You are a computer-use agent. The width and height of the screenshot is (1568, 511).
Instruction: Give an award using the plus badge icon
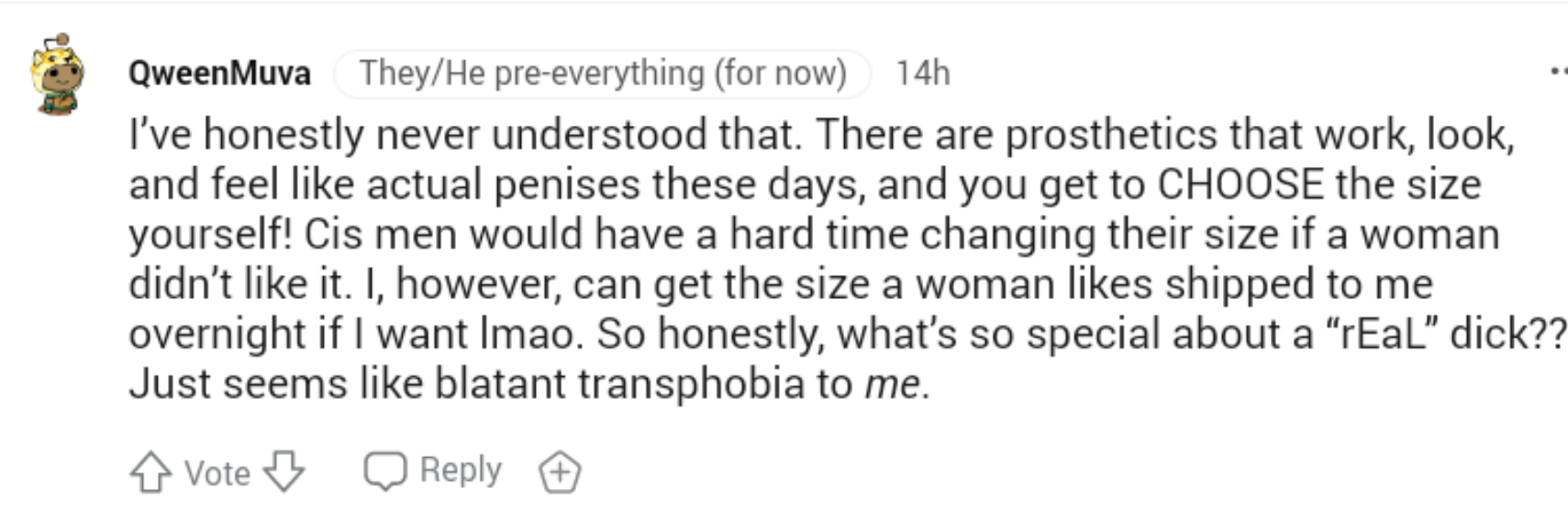tap(559, 472)
